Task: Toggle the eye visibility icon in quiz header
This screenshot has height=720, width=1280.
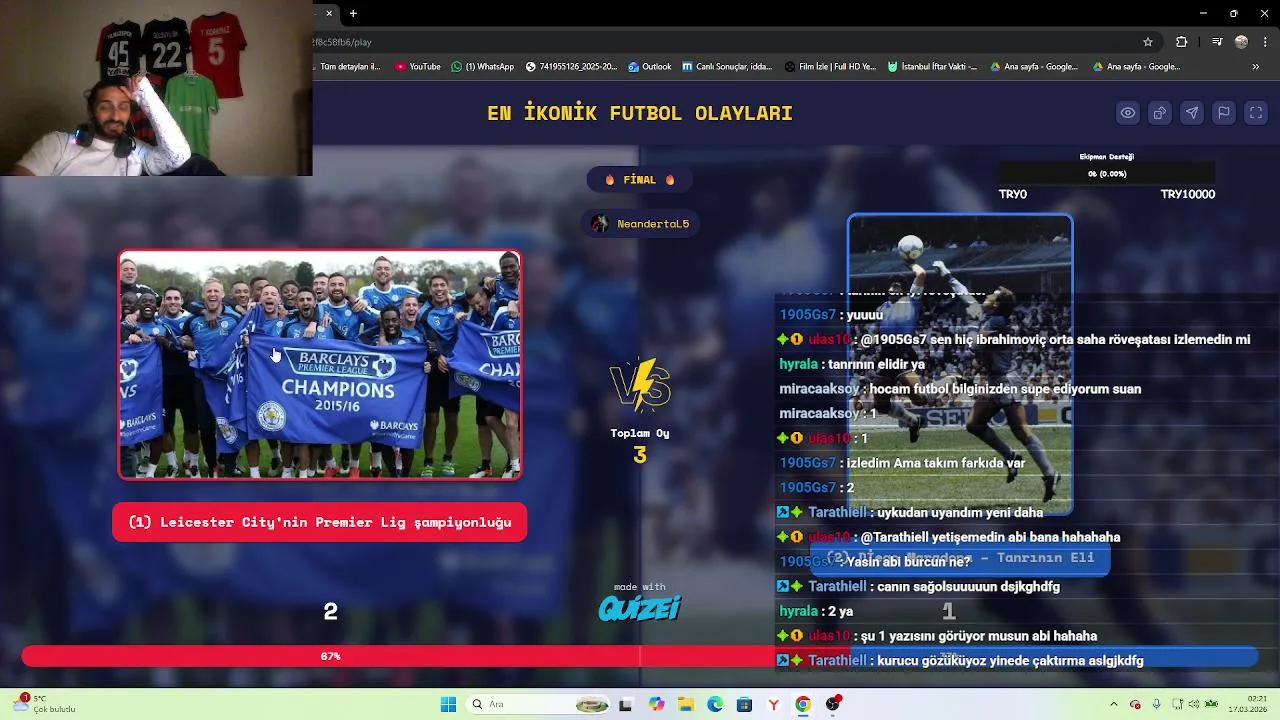Action: [1128, 113]
